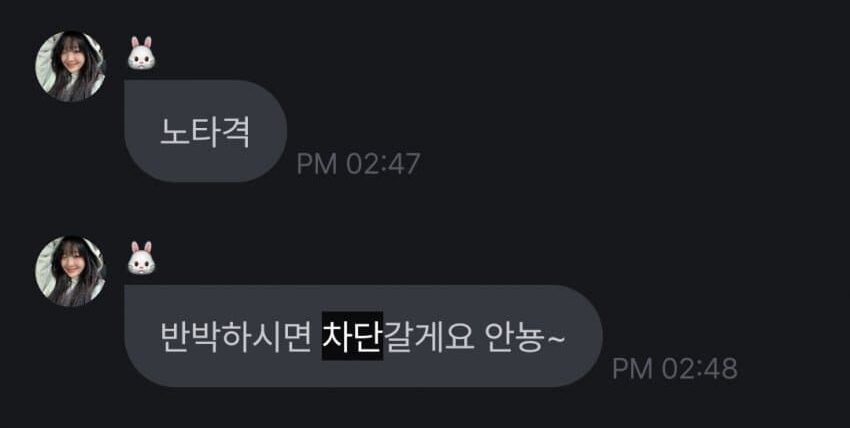Click the highlighted word 차단
This screenshot has height=428, width=850.
pos(352,335)
